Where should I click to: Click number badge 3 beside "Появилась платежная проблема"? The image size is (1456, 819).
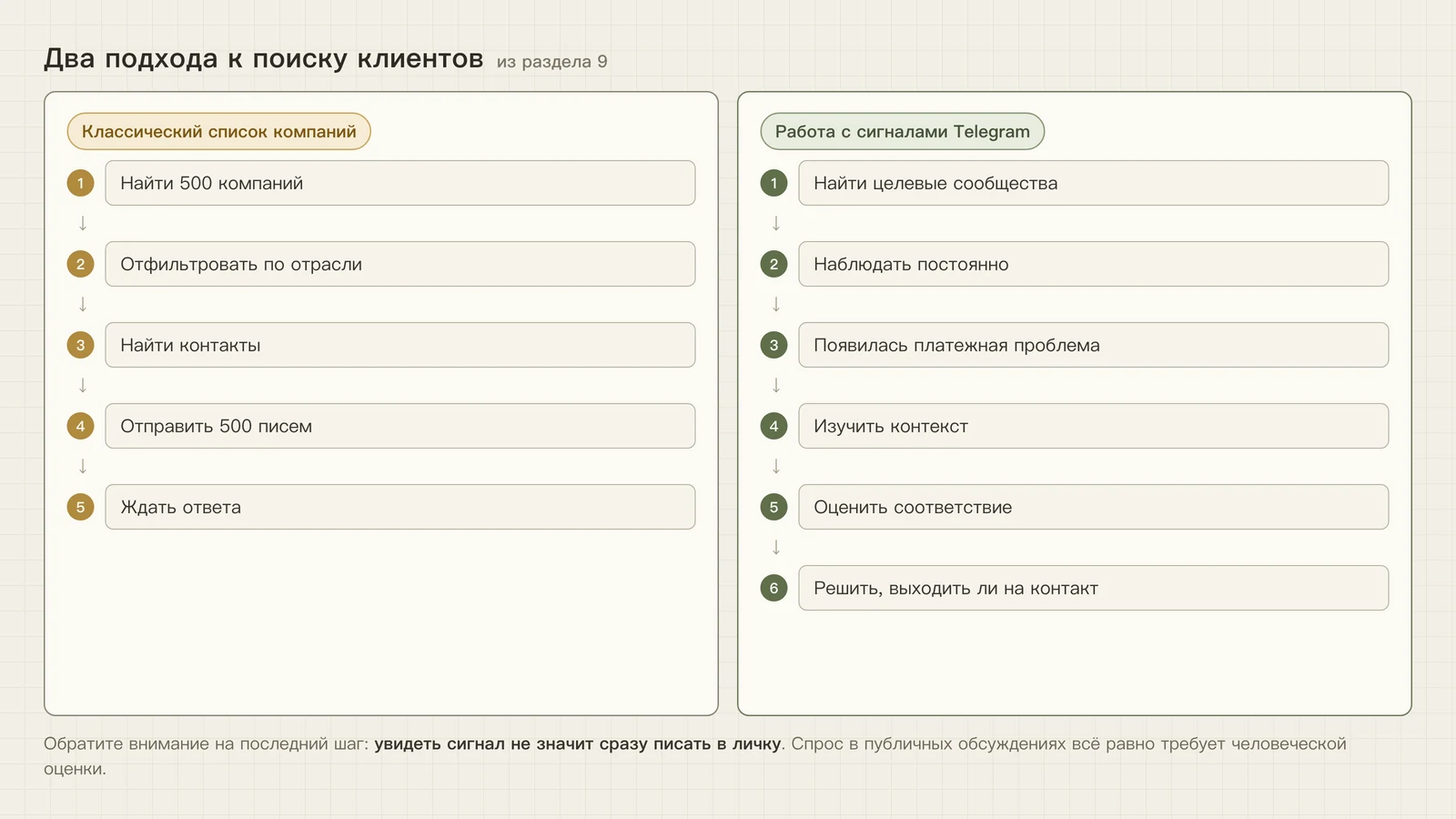(x=774, y=345)
